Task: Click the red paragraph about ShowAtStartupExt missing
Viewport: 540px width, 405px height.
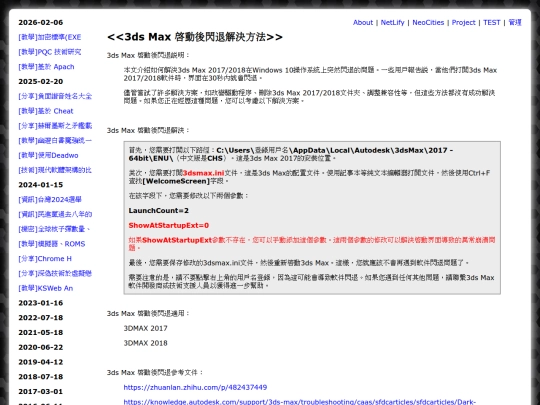Action: click(x=312, y=244)
